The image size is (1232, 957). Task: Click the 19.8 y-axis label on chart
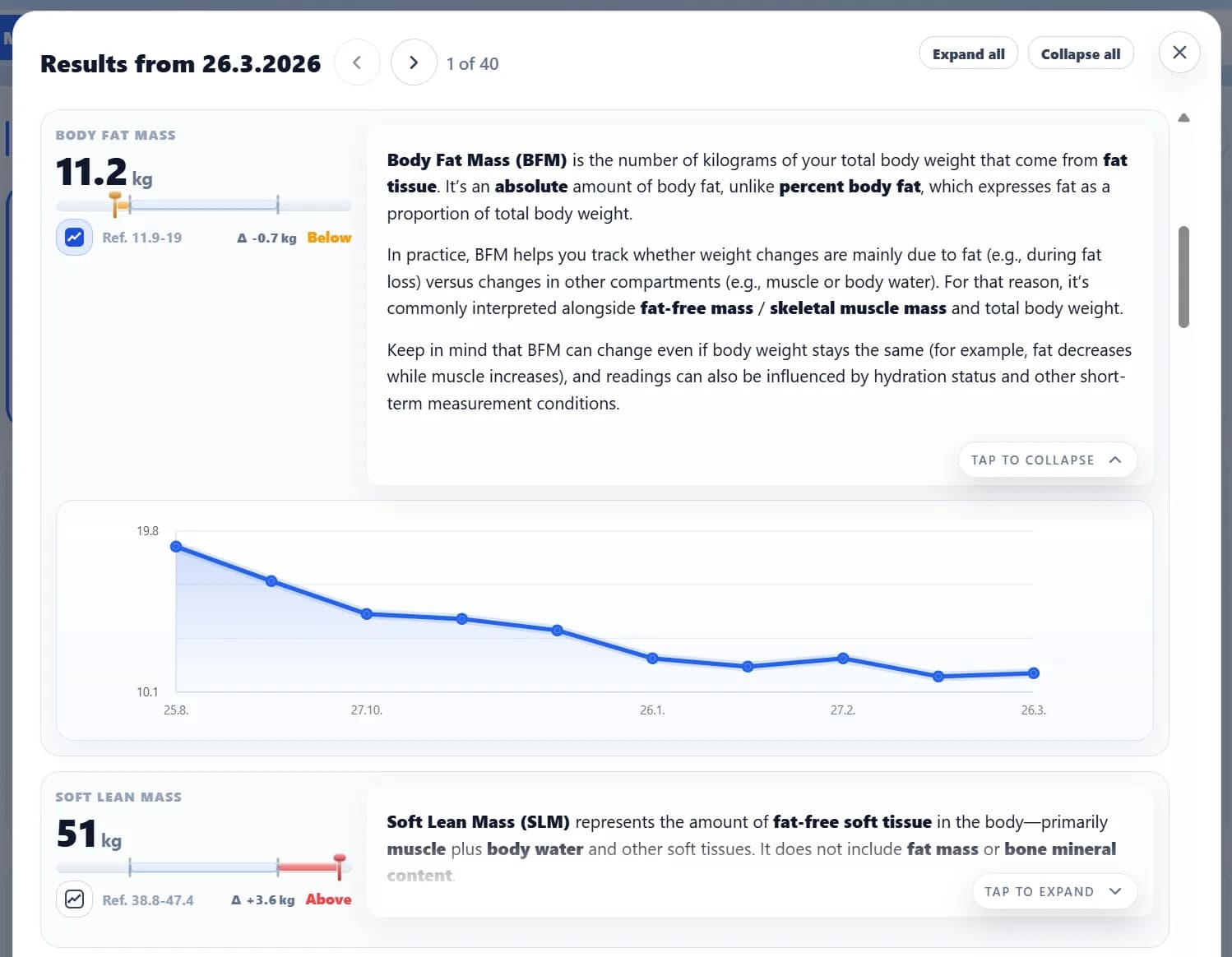(147, 531)
